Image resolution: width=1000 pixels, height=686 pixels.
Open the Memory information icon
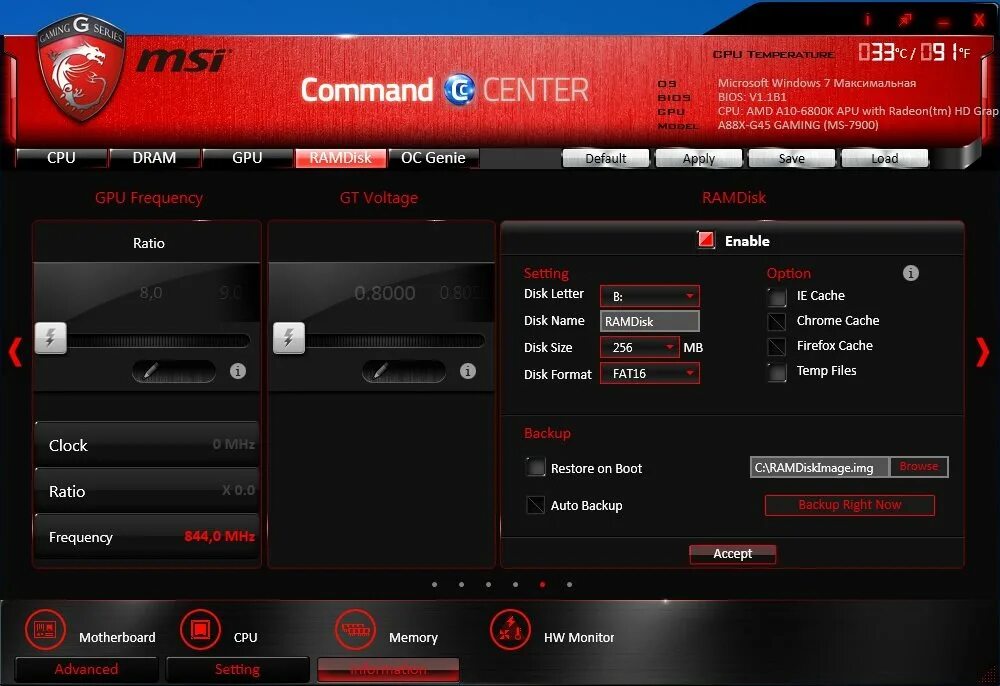[355, 630]
